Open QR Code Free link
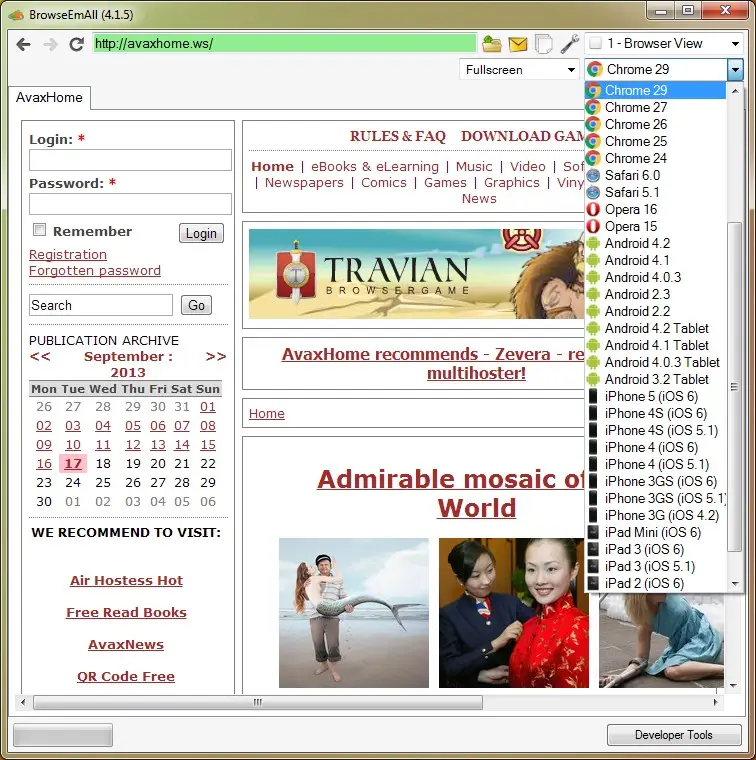The width and height of the screenshot is (756, 760). click(126, 676)
